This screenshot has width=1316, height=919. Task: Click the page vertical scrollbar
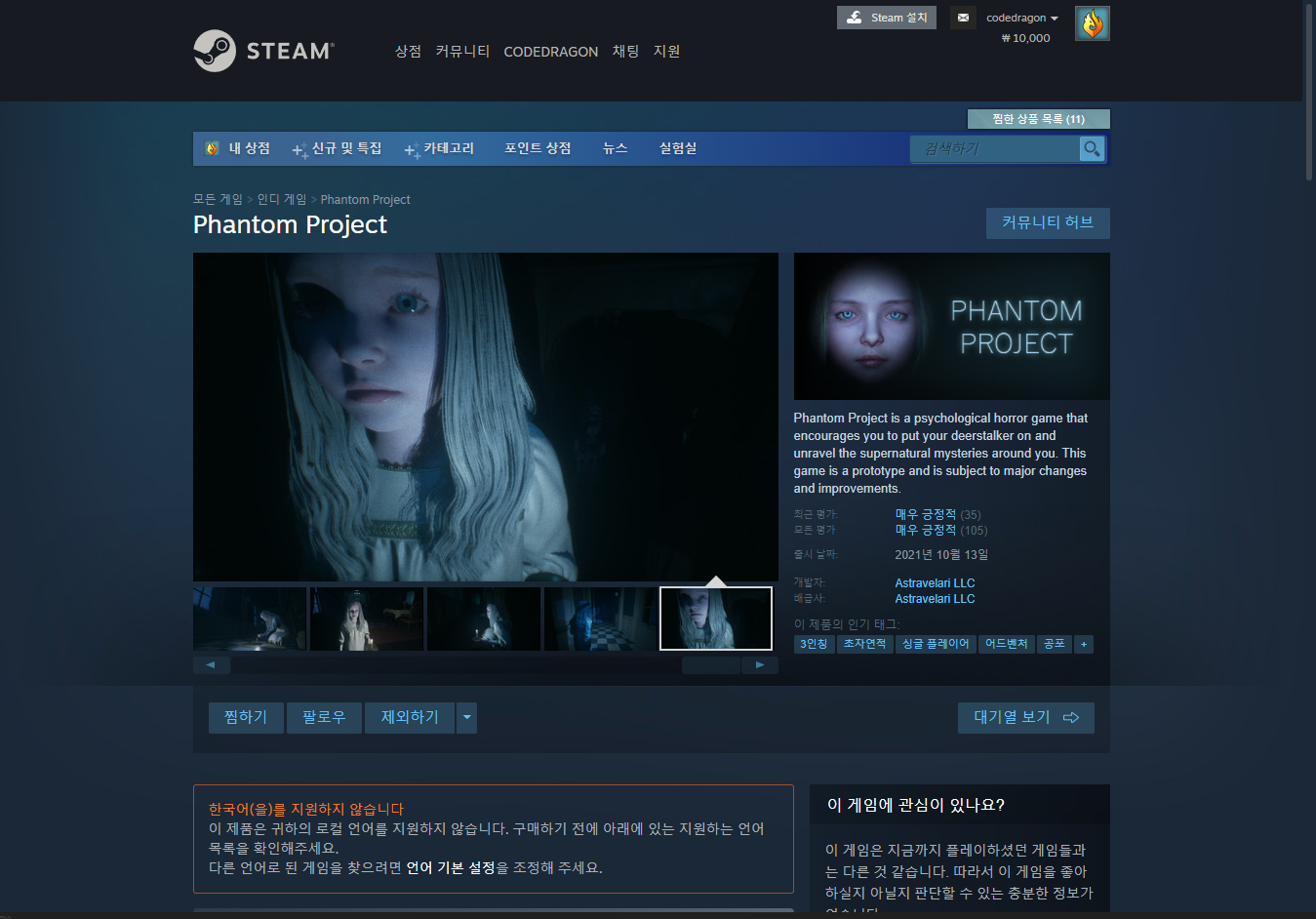(1309, 93)
